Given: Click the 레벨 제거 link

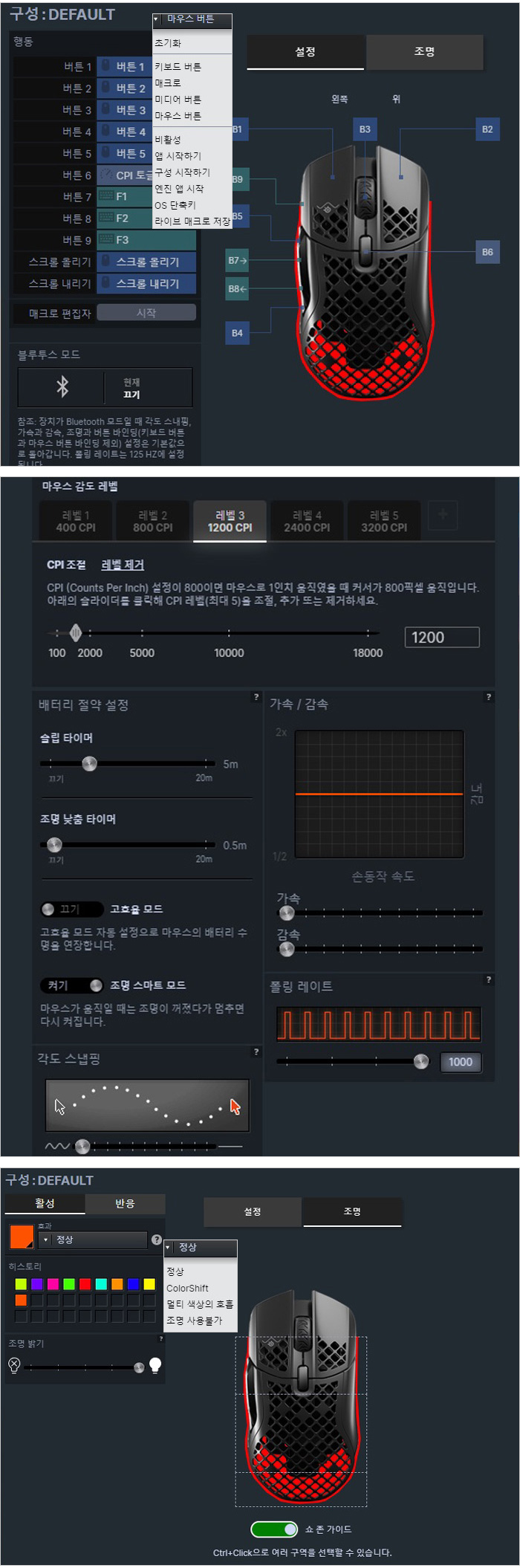Looking at the screenshot, I should 123,565.
